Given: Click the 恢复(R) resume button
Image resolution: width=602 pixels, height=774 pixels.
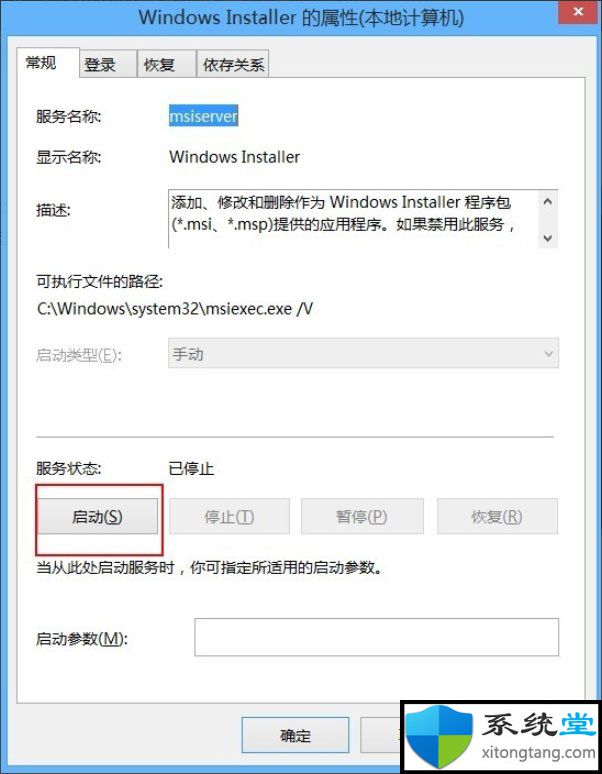Looking at the screenshot, I should (x=497, y=516).
